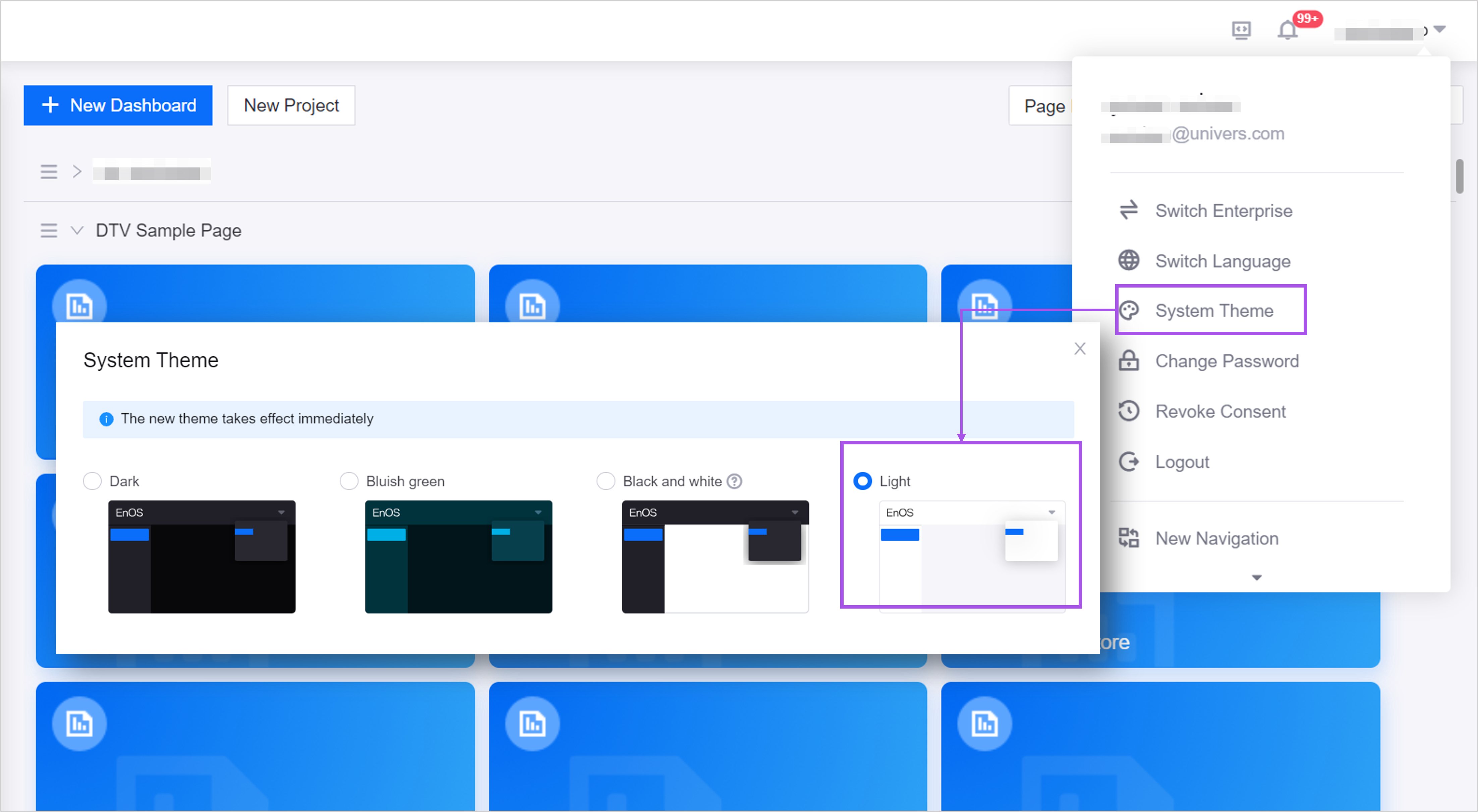Image resolution: width=1478 pixels, height=812 pixels.
Task: Open the EnOS dropdown in Light preview
Action: [1052, 511]
